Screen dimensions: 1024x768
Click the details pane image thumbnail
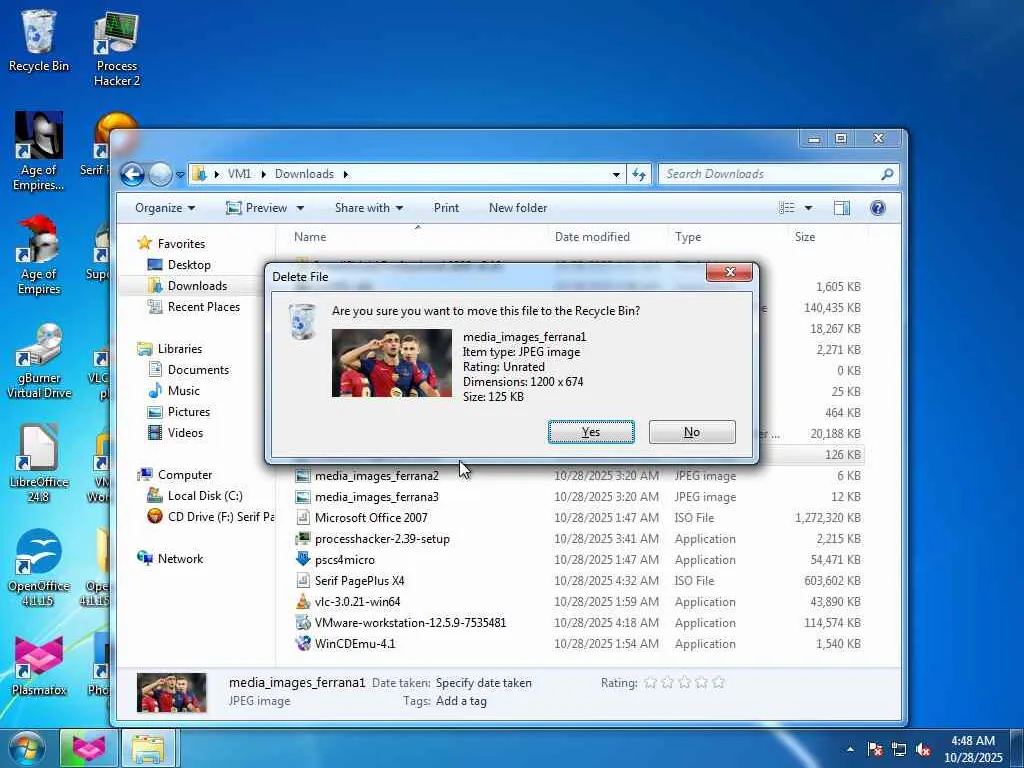coord(172,692)
